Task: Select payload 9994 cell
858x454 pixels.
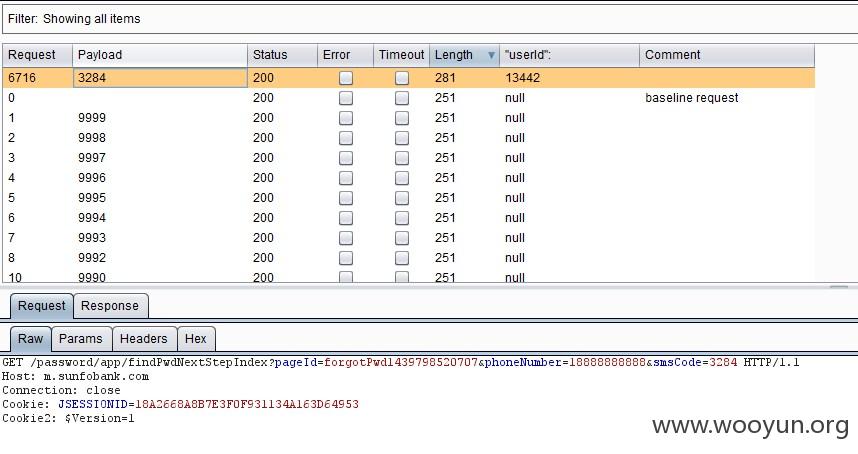Action: coord(160,218)
